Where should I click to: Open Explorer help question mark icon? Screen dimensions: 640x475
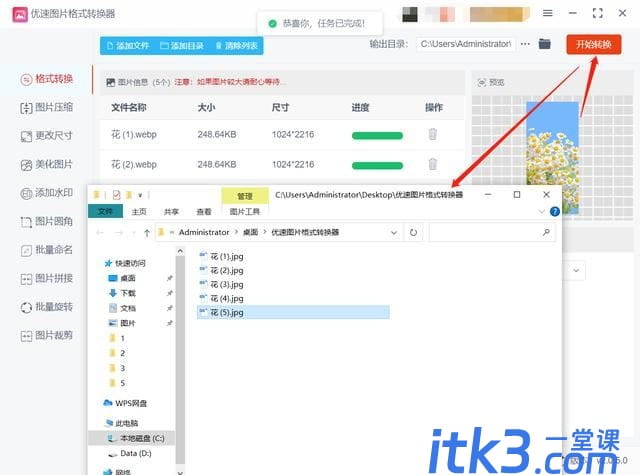coord(555,211)
